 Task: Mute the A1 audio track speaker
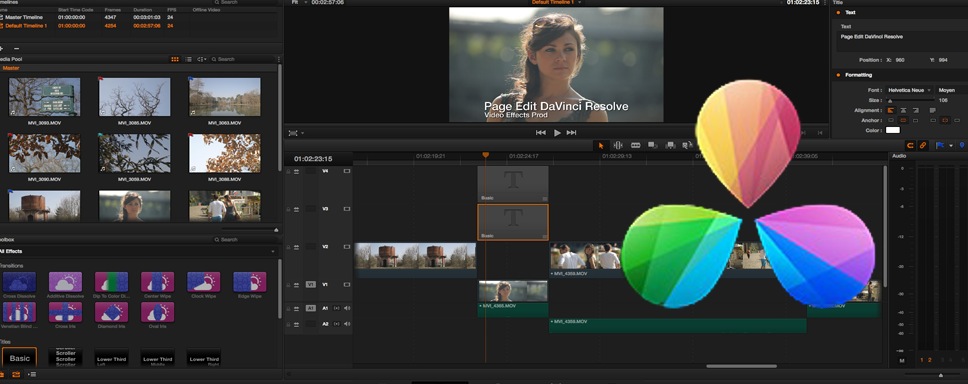pyautogui.click(x=346, y=308)
